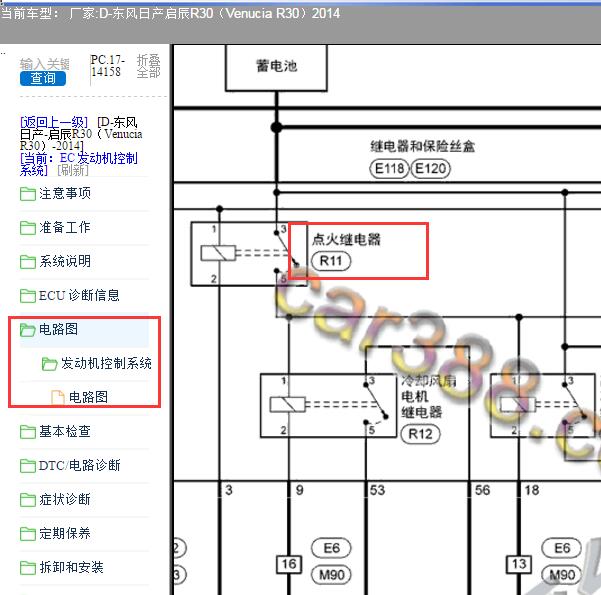The image size is (601, 595).
Task: Click the 冷却风扇电机继电器 label
Action: click(x=429, y=396)
